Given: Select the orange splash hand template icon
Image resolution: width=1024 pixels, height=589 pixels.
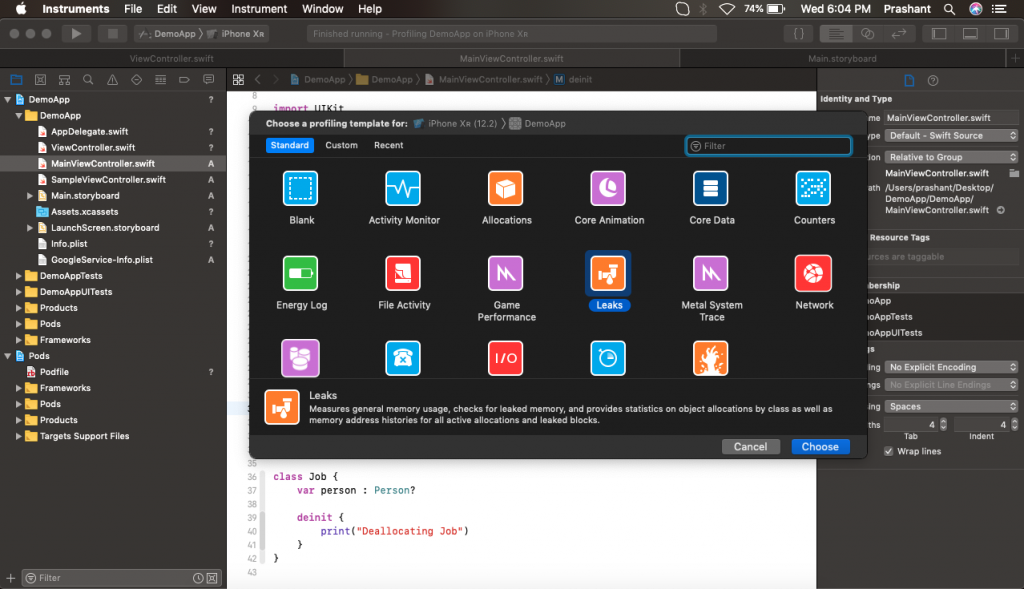Looking at the screenshot, I should (711, 358).
